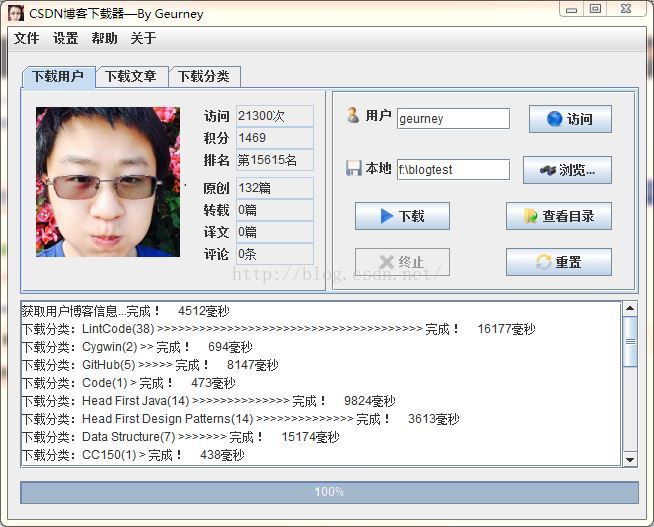654x527 pixels.
Task: Open the 设置 menu
Action: click(65, 38)
